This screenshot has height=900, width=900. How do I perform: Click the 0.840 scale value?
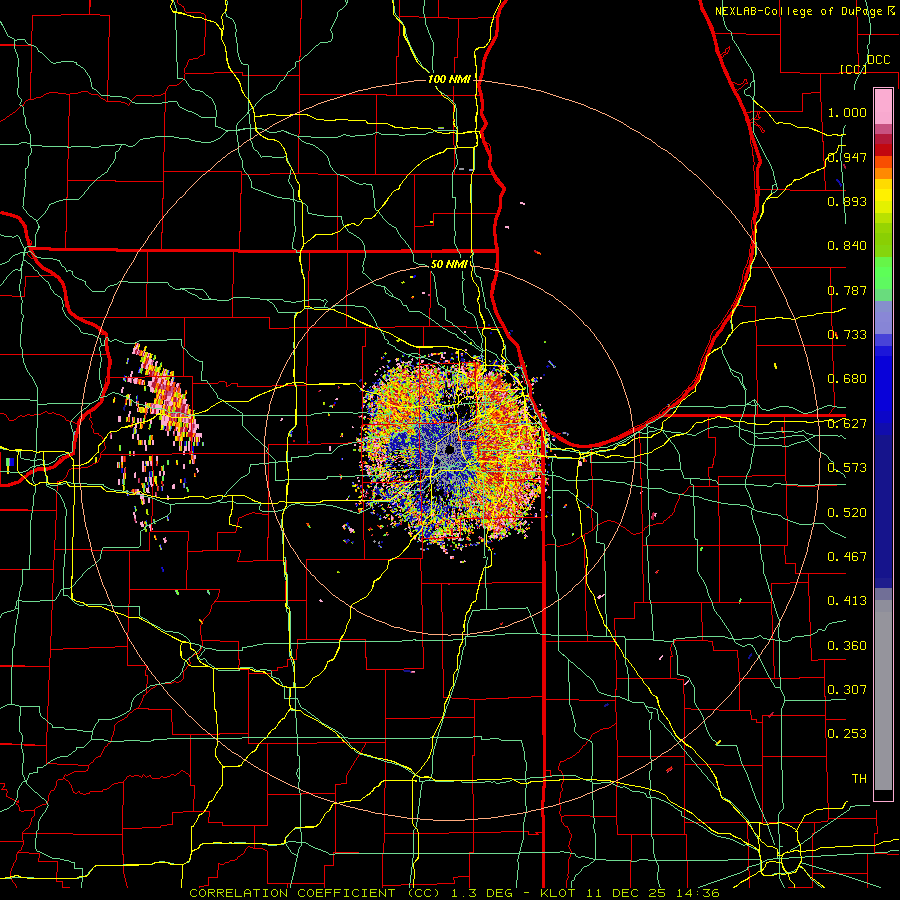[x=847, y=246]
